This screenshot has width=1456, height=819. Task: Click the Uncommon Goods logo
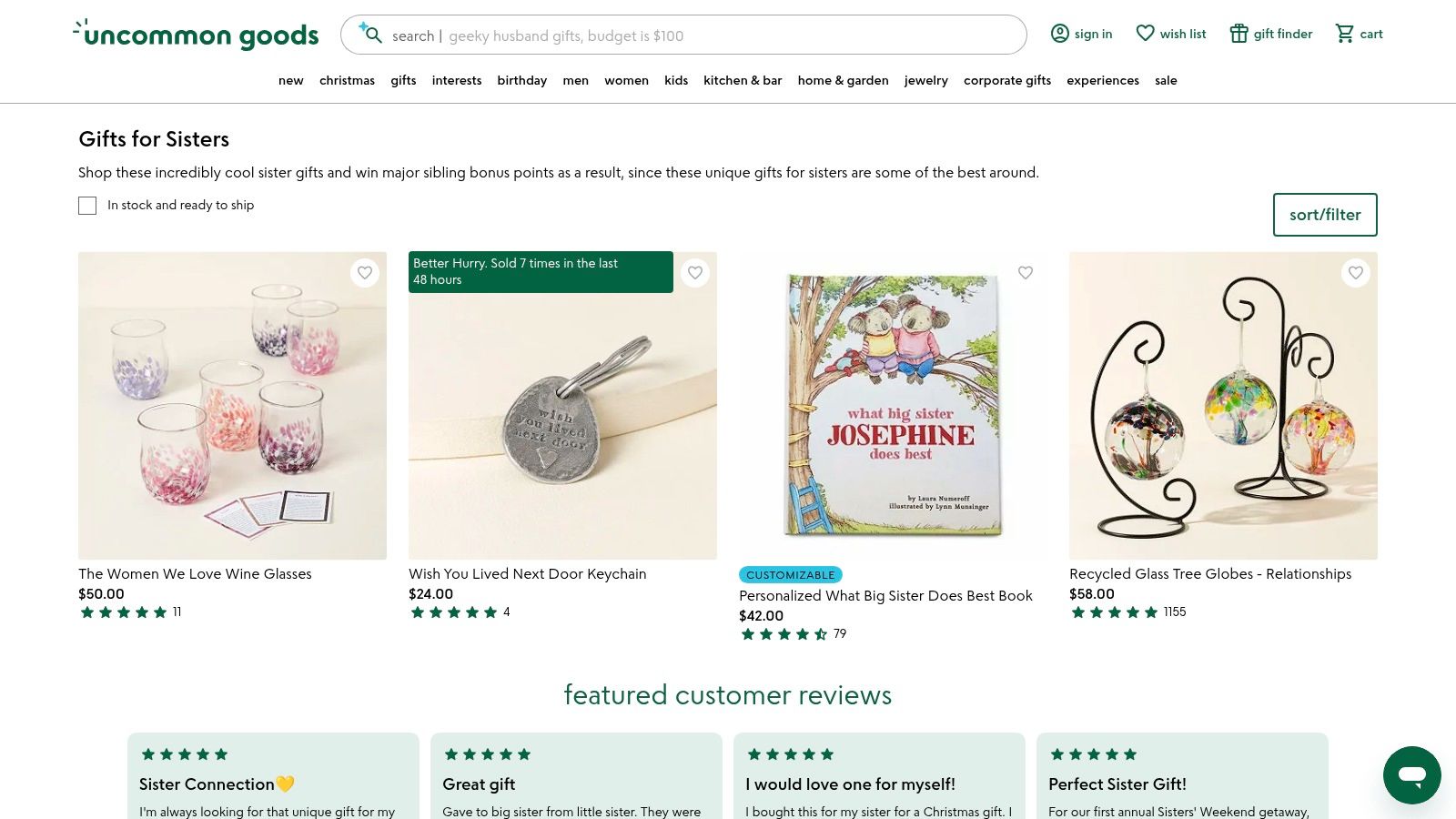pos(197,35)
